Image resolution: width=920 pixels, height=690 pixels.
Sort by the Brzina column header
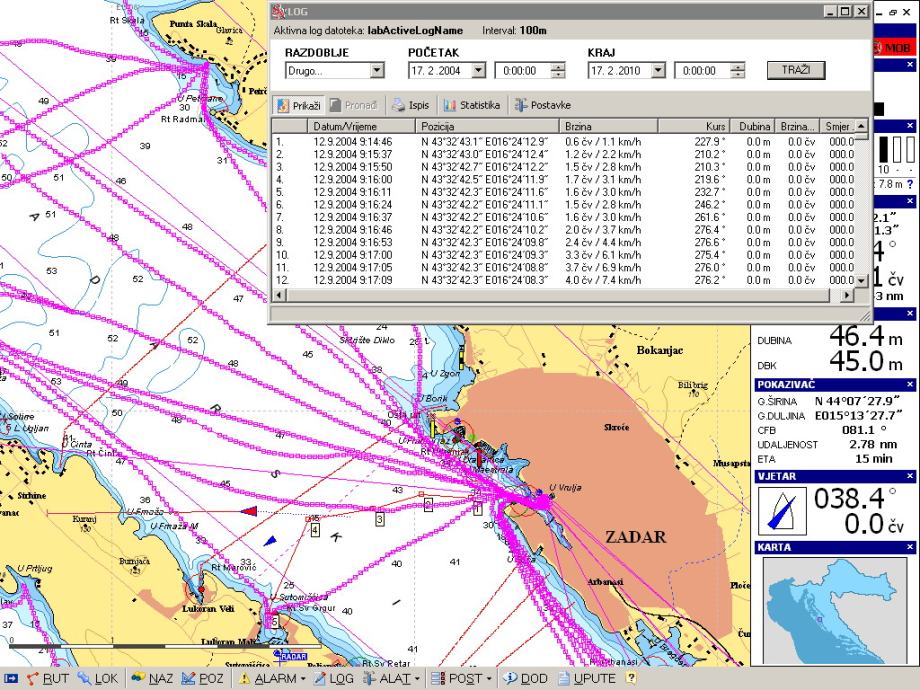tap(608, 126)
